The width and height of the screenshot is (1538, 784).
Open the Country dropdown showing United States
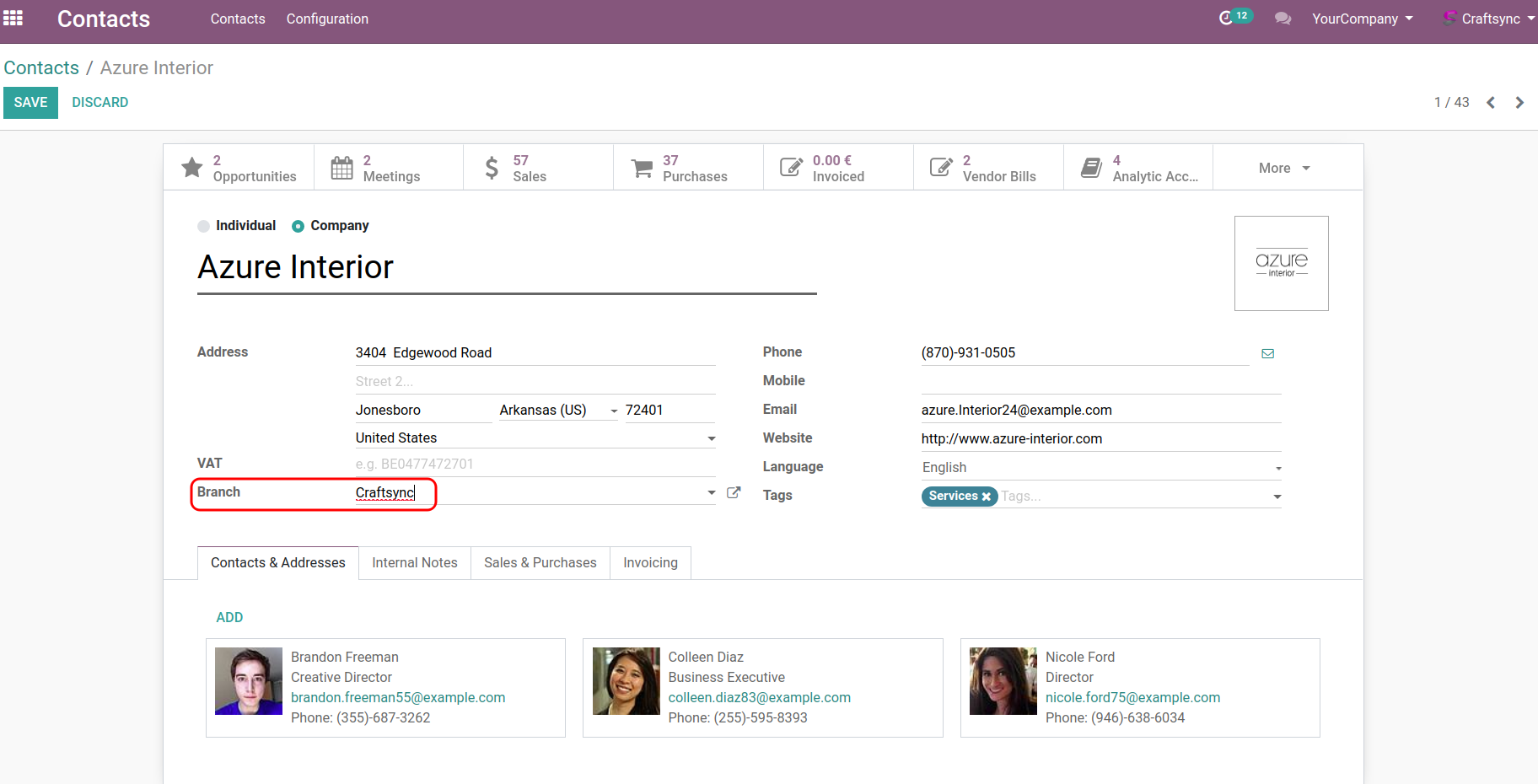(711, 438)
